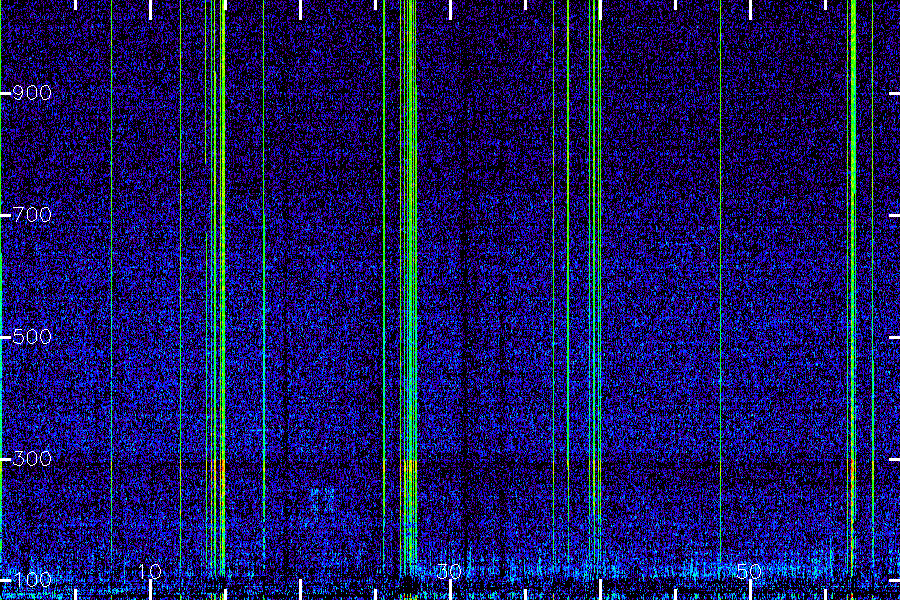The width and height of the screenshot is (900, 600).
Task: Select the 700 label on the vertical axis
Action: 32,215
